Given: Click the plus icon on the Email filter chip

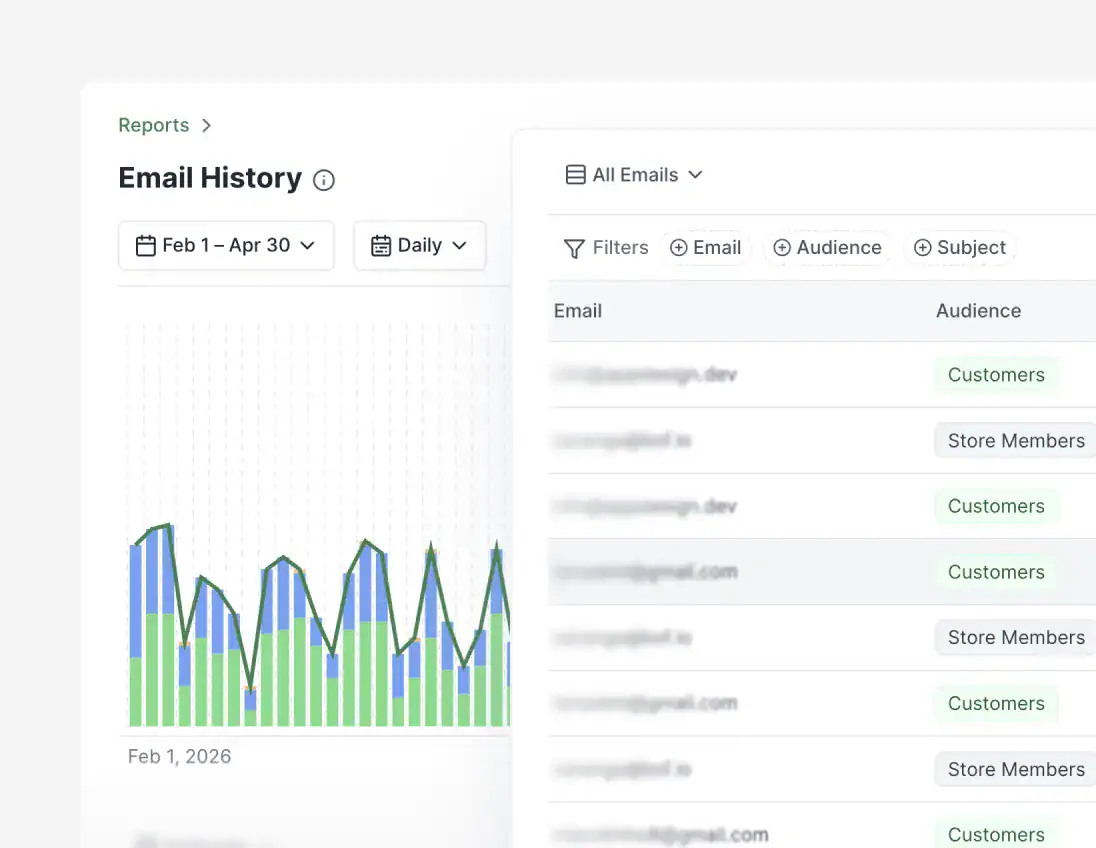Looking at the screenshot, I should [678, 247].
